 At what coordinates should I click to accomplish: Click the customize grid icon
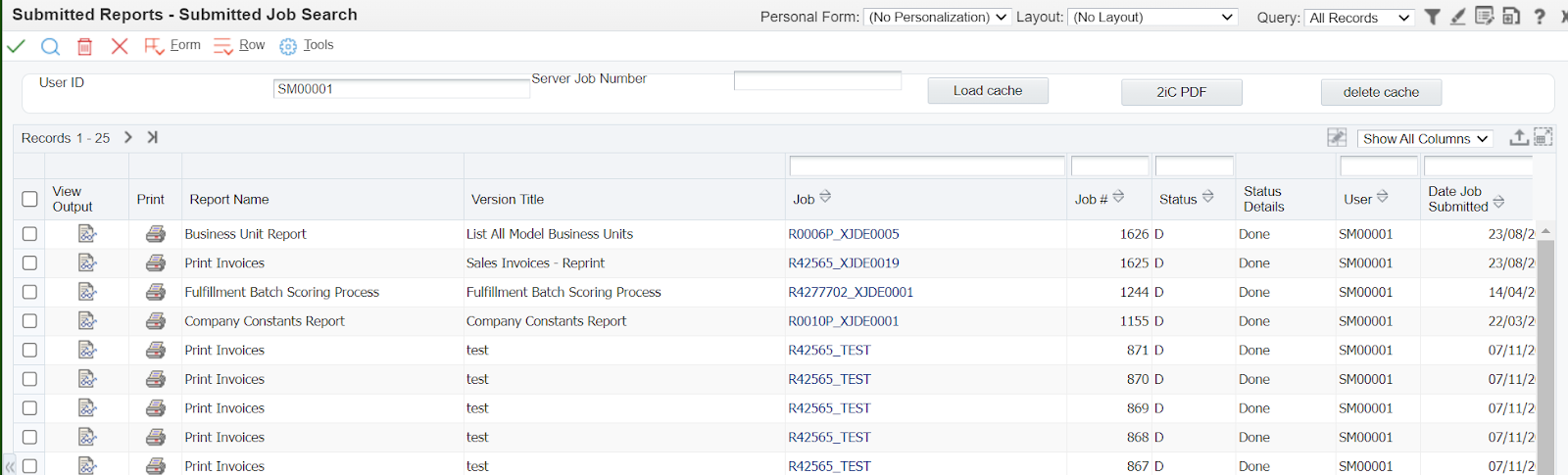coord(1337,137)
